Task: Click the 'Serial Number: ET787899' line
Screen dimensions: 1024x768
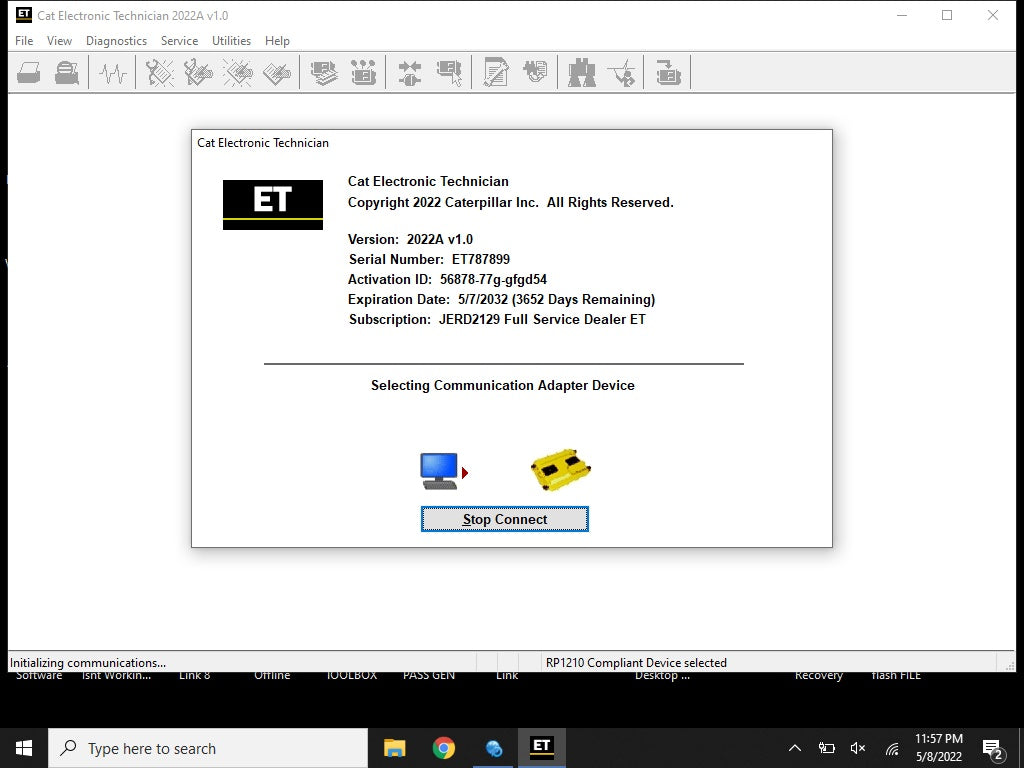Action: (x=429, y=259)
